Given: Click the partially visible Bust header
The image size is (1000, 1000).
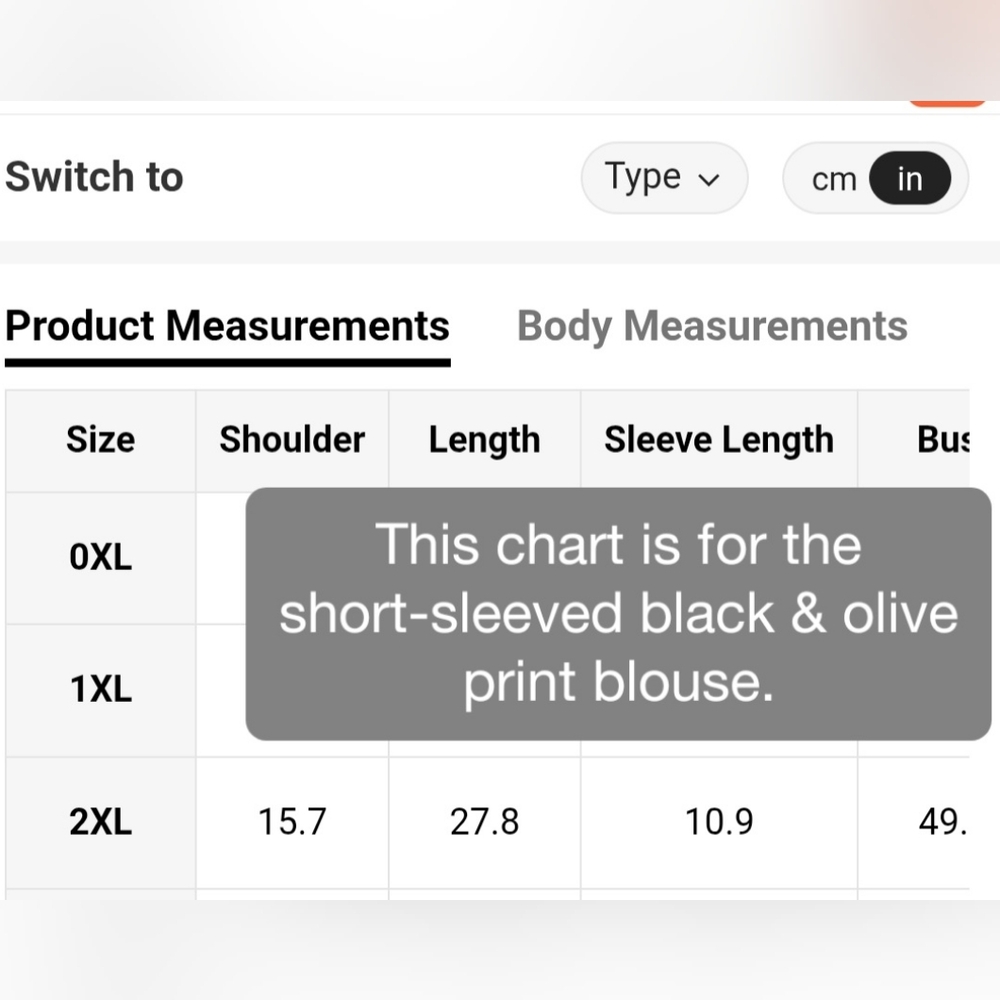Looking at the screenshot, I should [x=943, y=440].
